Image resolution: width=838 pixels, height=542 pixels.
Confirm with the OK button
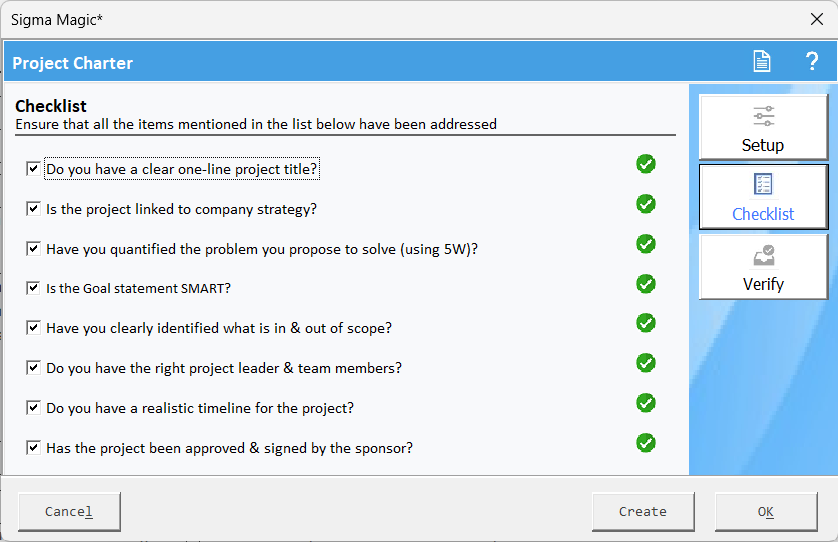pyautogui.click(x=766, y=512)
